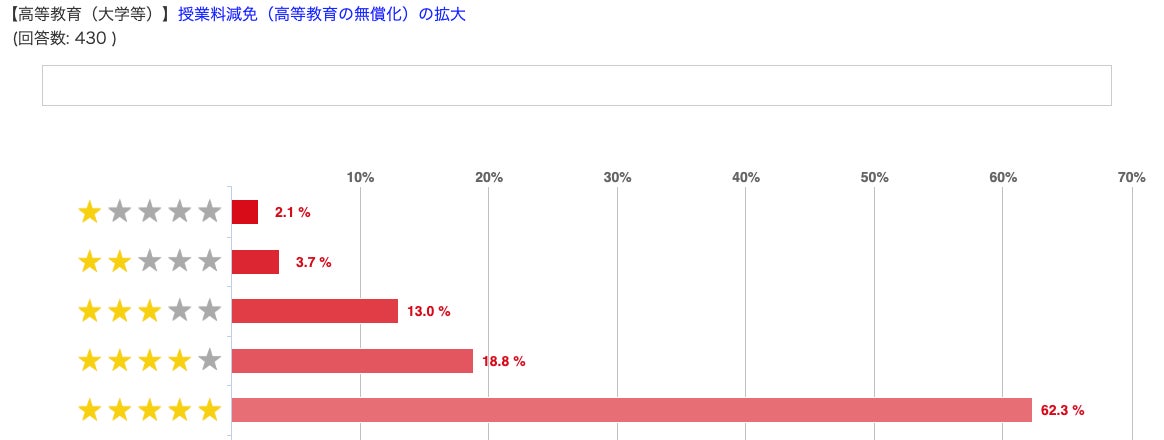Click the 13.0 % bar
This screenshot has width=1164, height=440.
click(314, 311)
